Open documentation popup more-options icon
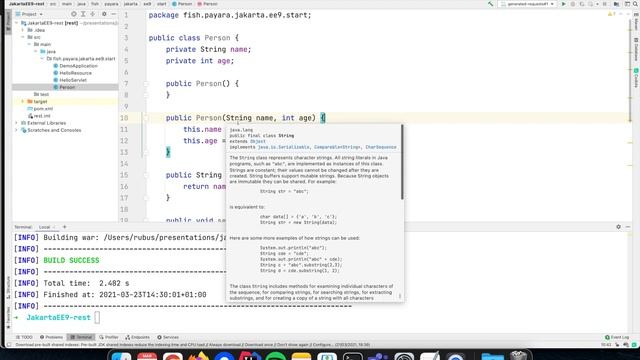The width and height of the screenshot is (640, 360). tap(400, 296)
